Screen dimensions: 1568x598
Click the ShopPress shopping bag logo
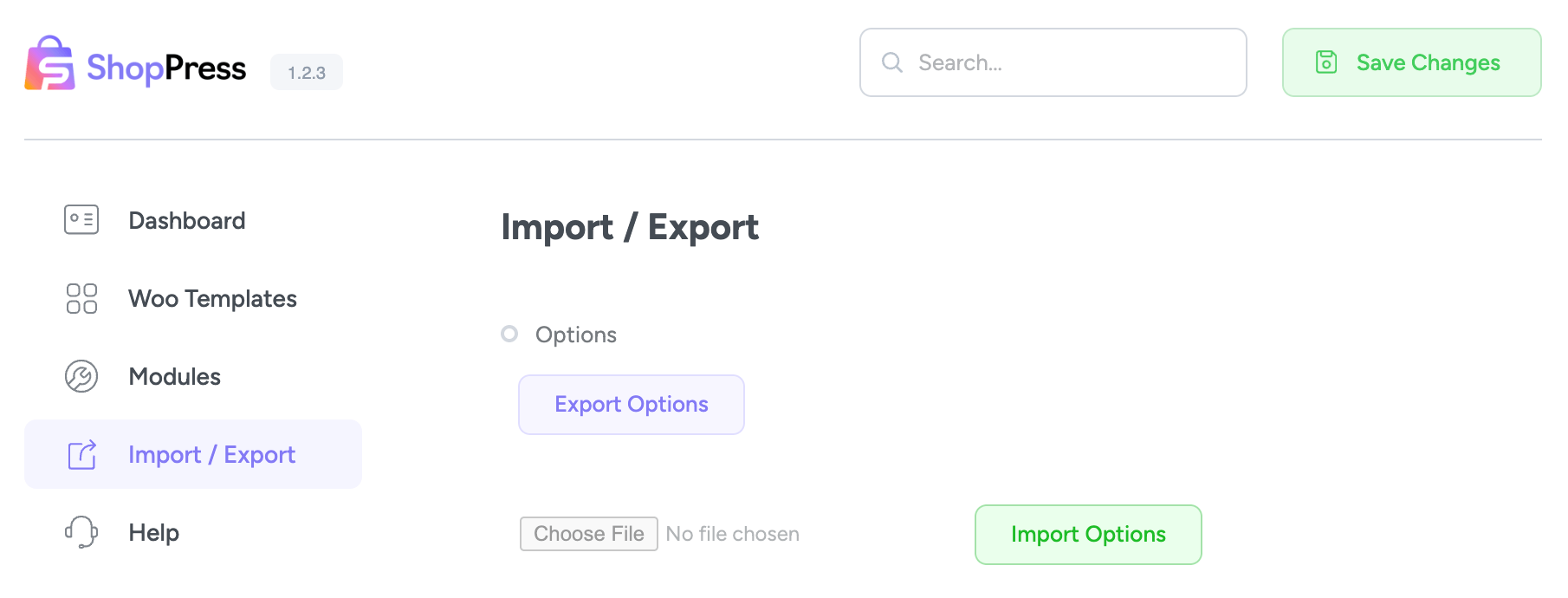pyautogui.click(x=50, y=63)
